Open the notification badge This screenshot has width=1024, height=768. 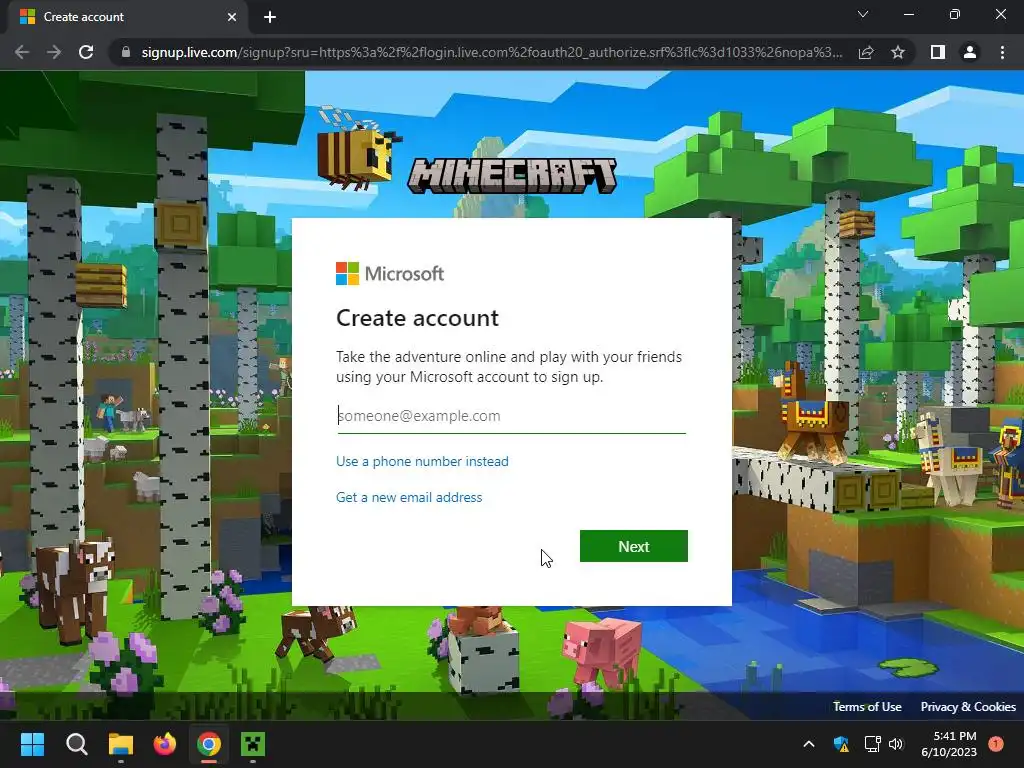[996, 744]
